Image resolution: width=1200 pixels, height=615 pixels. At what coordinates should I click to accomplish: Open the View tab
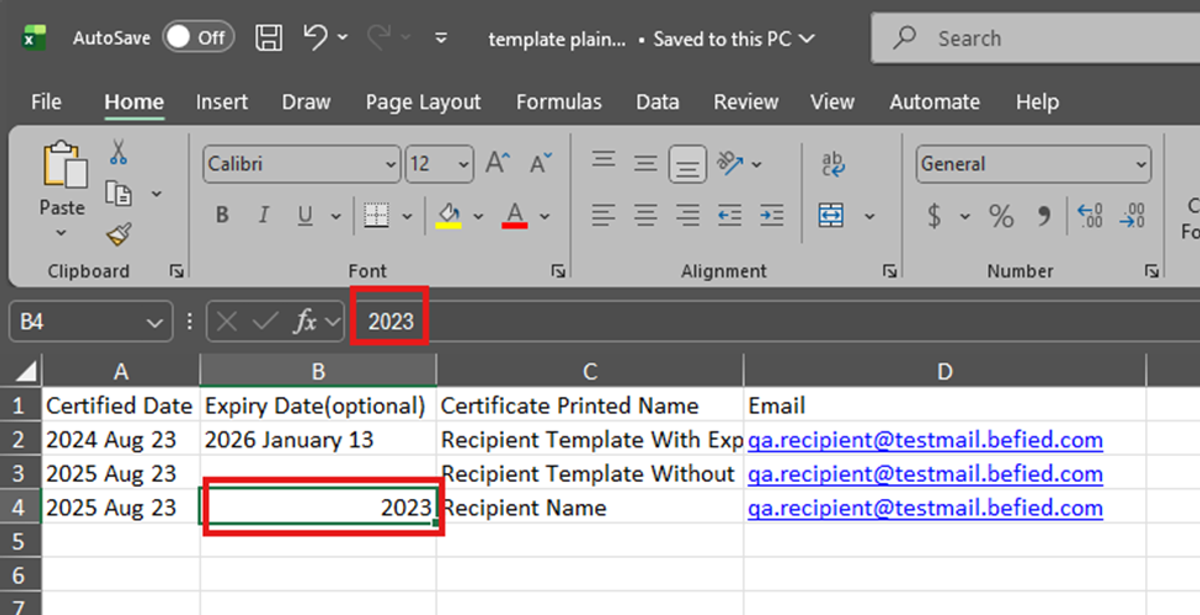[832, 102]
